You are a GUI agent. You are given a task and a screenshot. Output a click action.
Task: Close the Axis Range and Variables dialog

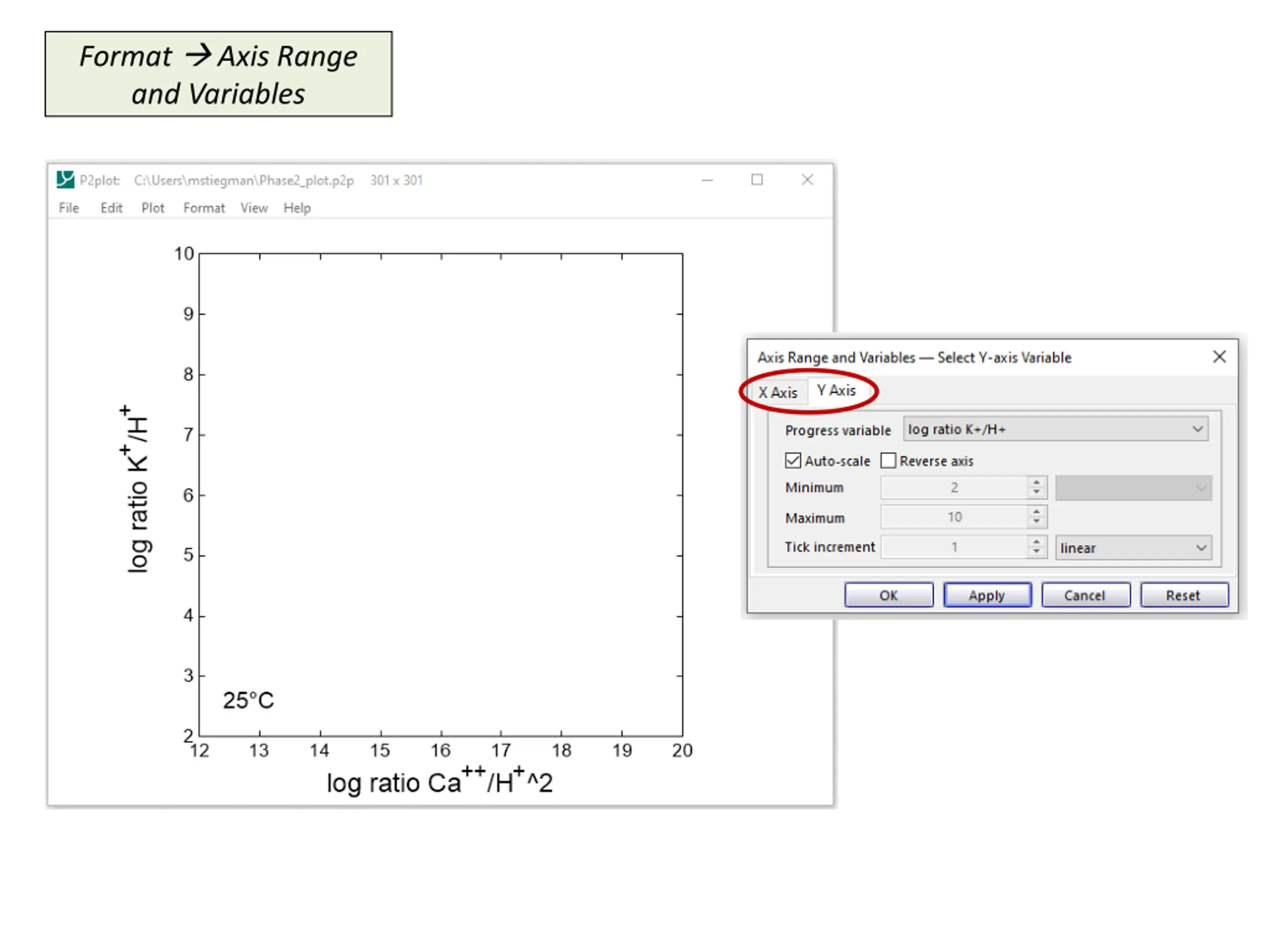coord(1219,357)
